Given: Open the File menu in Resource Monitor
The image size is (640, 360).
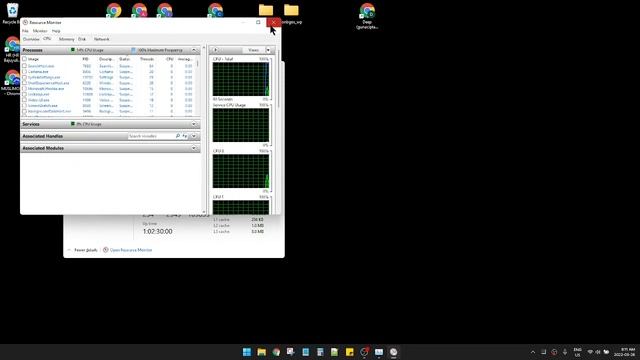Looking at the screenshot, I should pos(25,31).
